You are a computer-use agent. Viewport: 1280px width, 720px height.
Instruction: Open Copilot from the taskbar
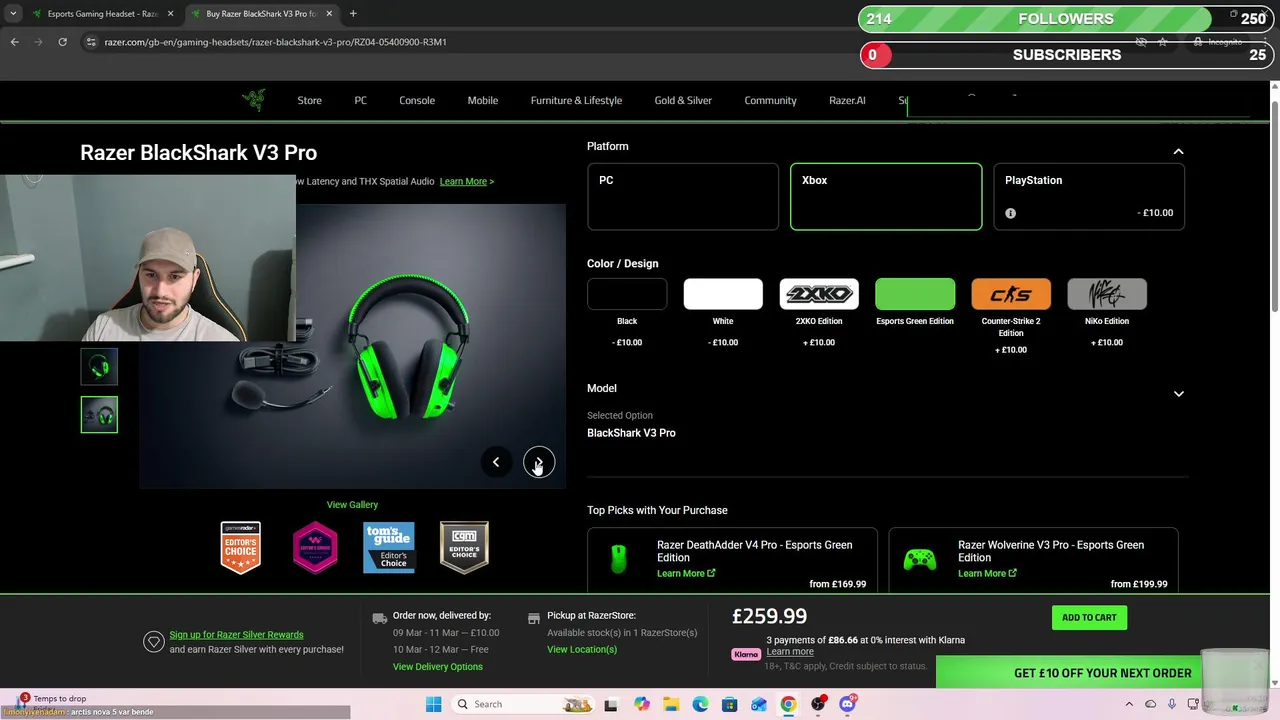click(x=641, y=704)
